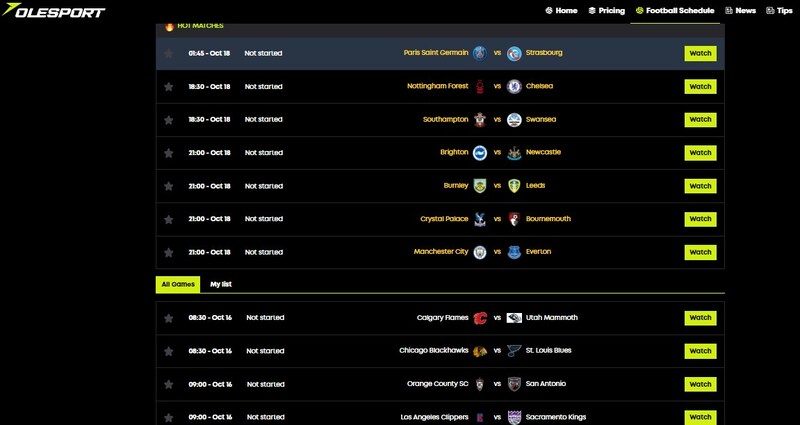This screenshot has height=425, width=800.
Task: Click the Paris Saint Germain team crest
Action: tap(480, 53)
